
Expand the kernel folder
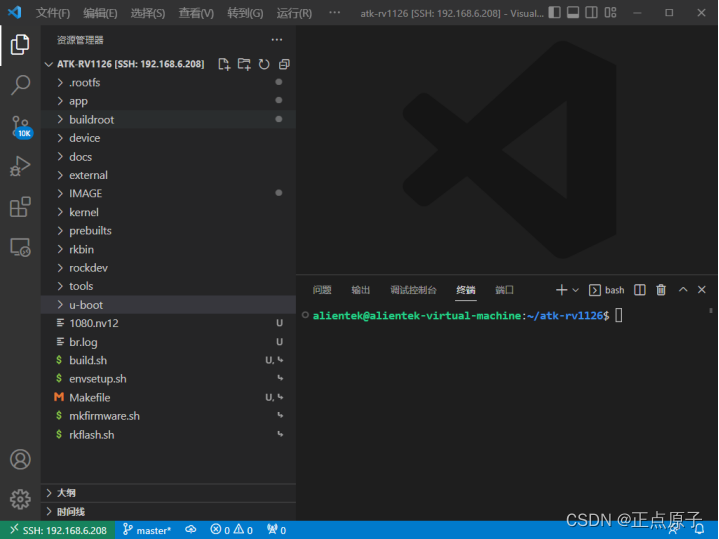168,212
